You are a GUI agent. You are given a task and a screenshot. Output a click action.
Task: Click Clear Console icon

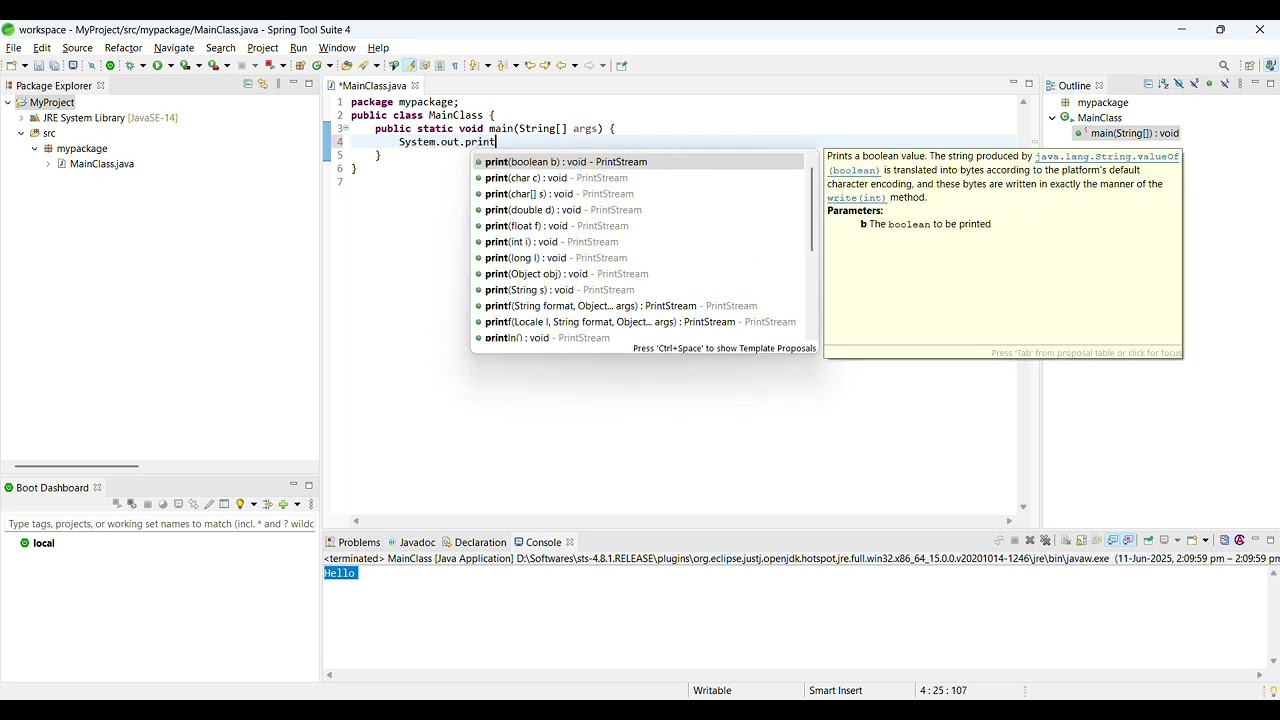point(1065,541)
